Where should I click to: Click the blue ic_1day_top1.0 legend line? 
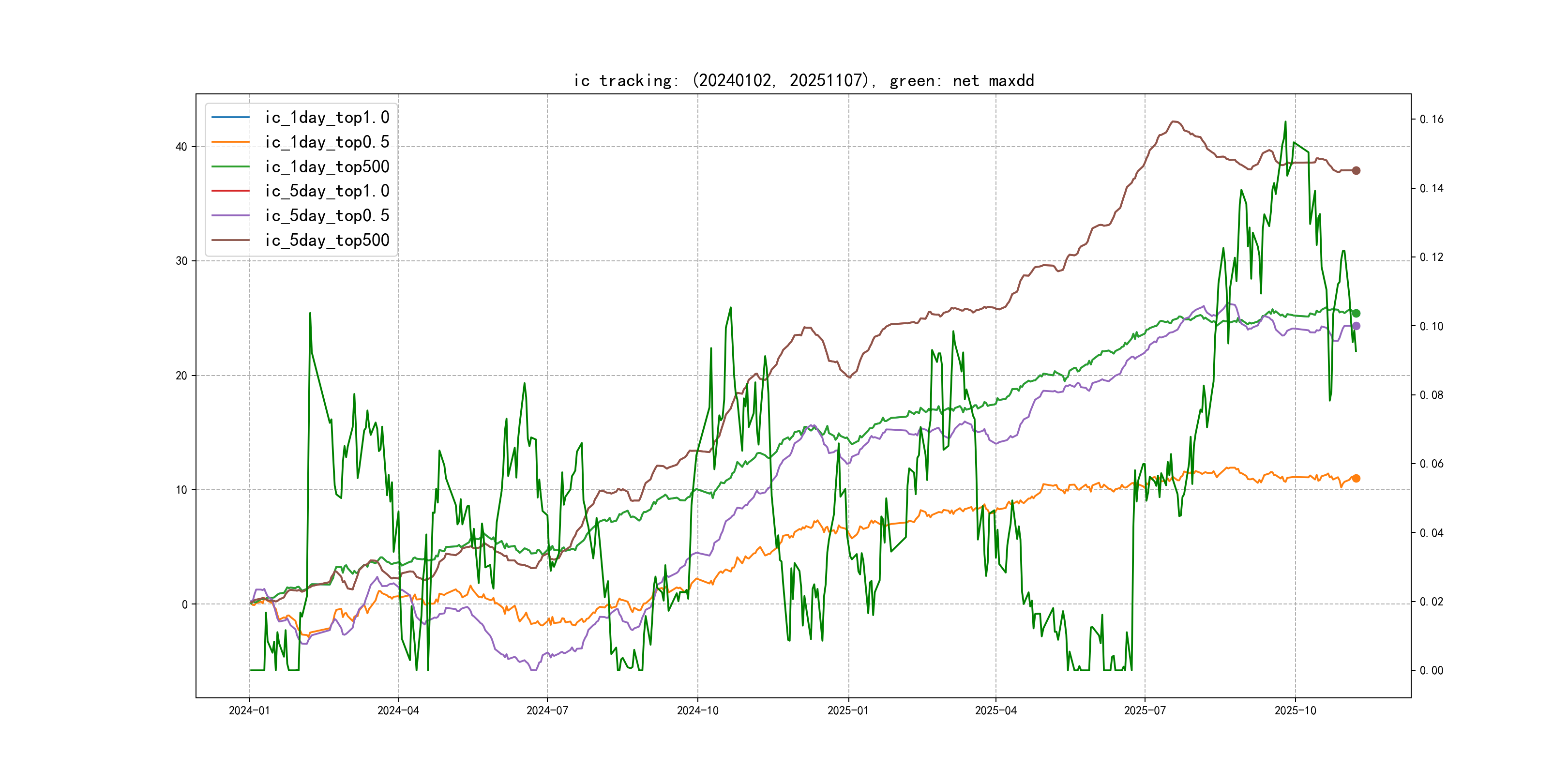pos(230,117)
